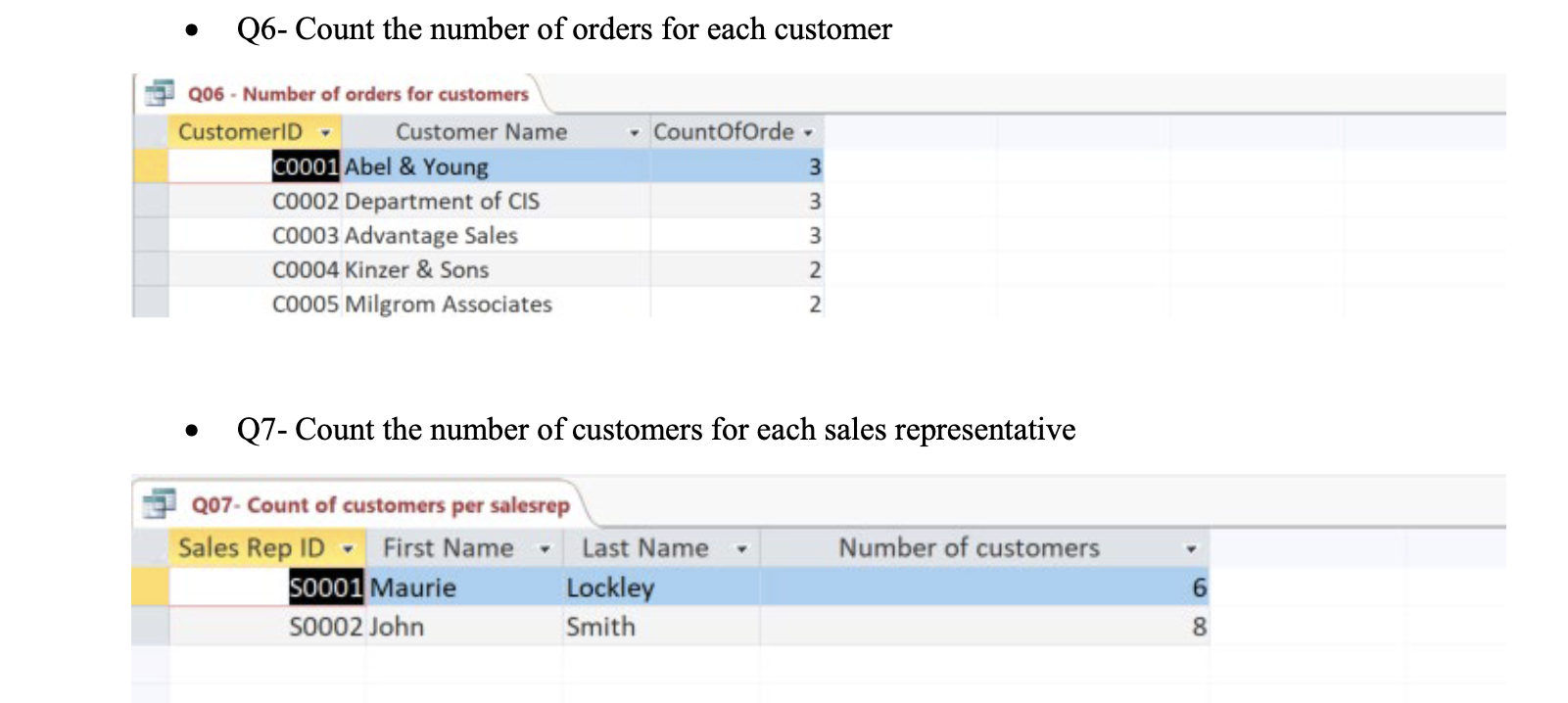Viewport: 1568px width, 703px height.
Task: Click the Sales Rep ID column header
Action: coord(267,547)
